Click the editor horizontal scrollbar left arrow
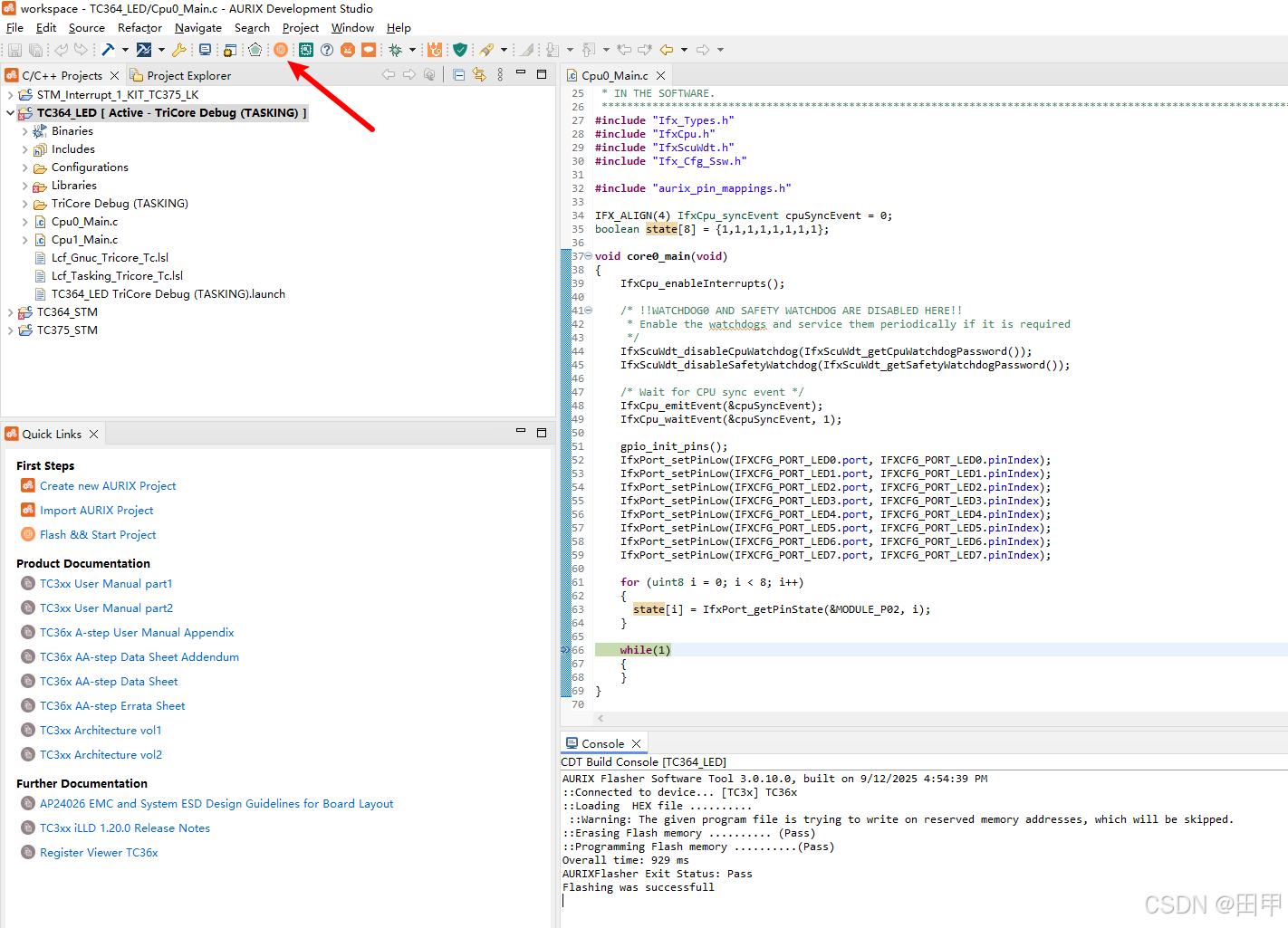This screenshot has height=928, width=1288. click(601, 718)
